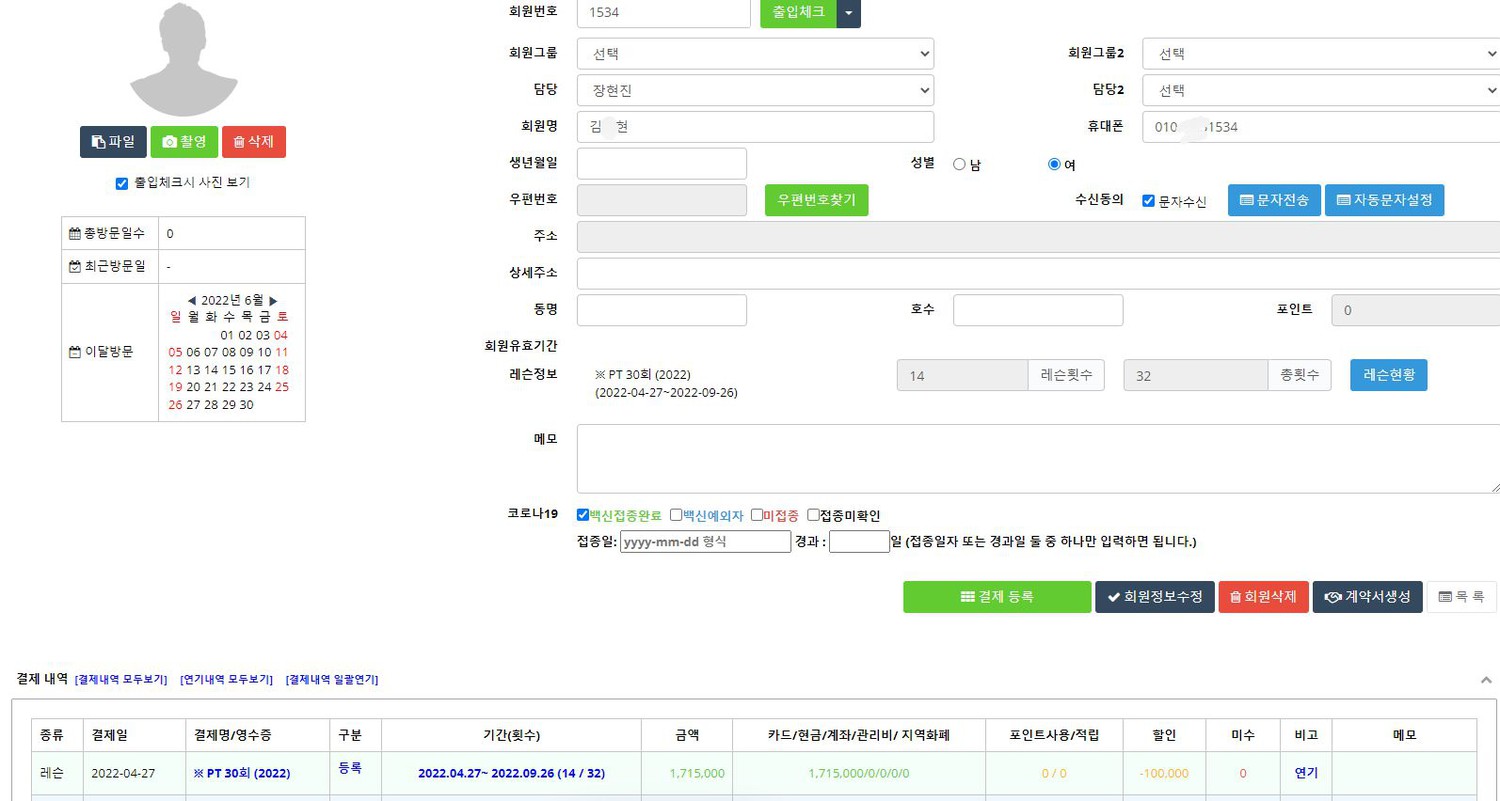Go to previous month in visit calendar
Screen dimensions: 1500x801
(192, 300)
